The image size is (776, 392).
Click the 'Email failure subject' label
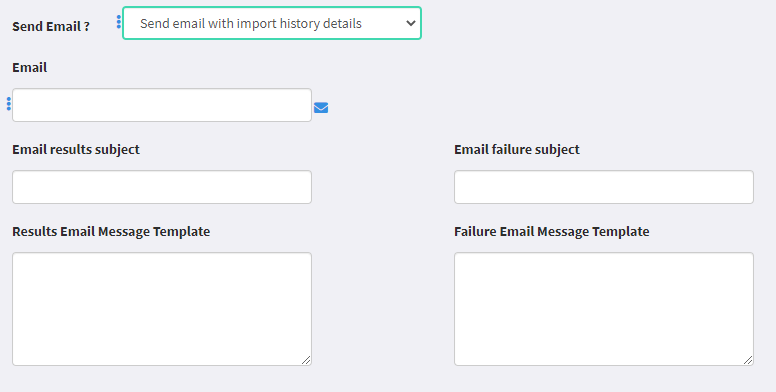517,149
